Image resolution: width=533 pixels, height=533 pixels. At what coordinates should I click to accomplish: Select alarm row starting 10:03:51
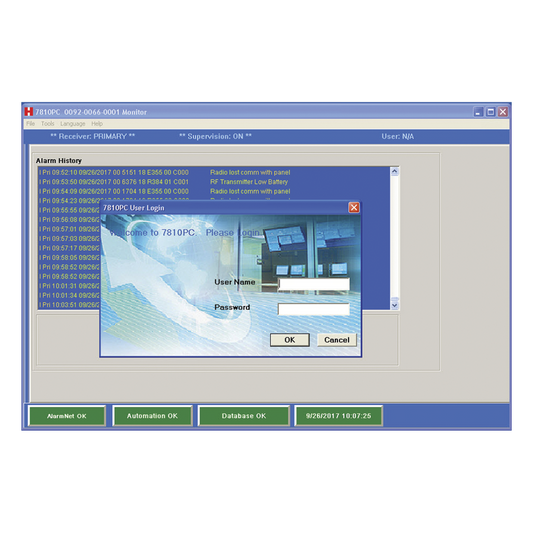(69, 305)
